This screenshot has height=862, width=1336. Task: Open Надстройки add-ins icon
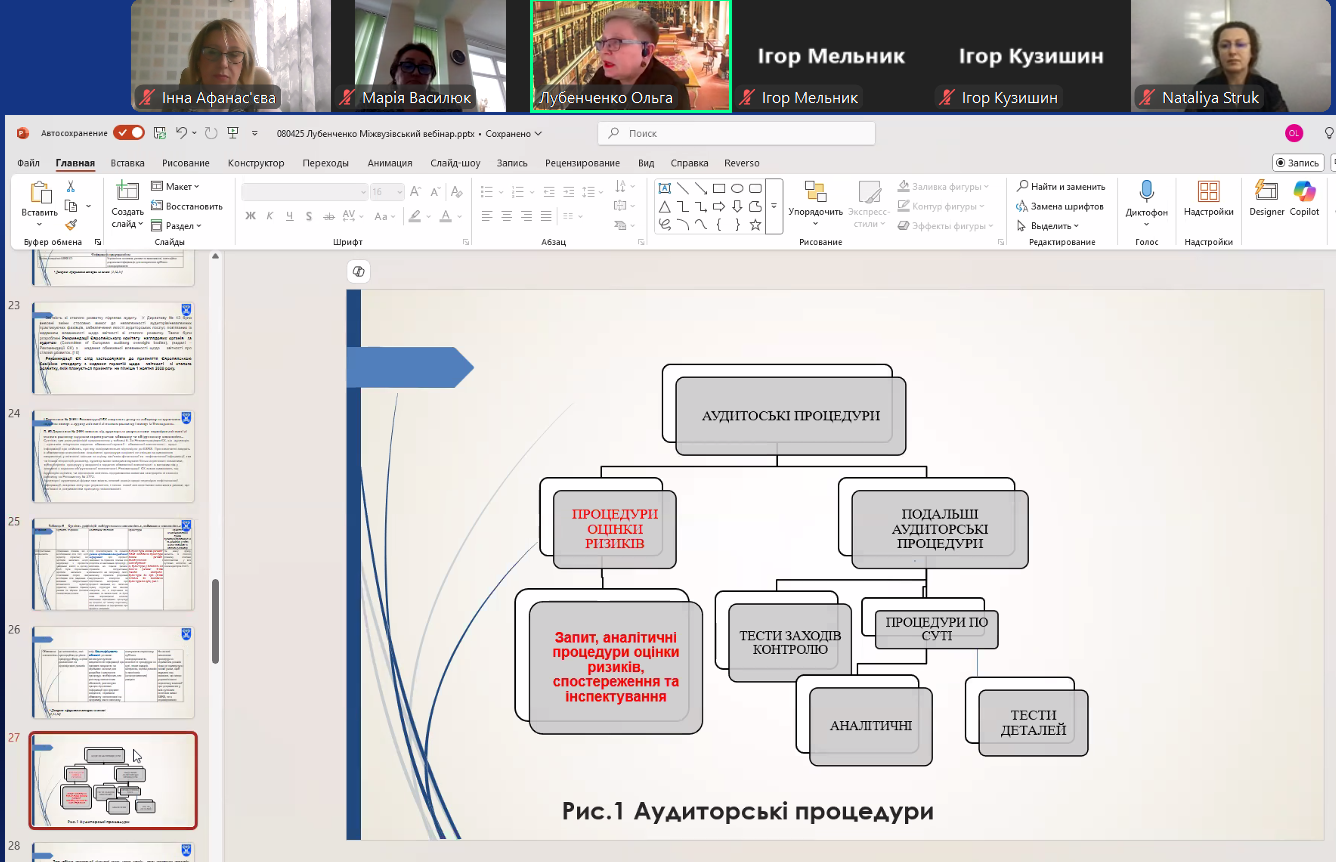[x=1208, y=192]
